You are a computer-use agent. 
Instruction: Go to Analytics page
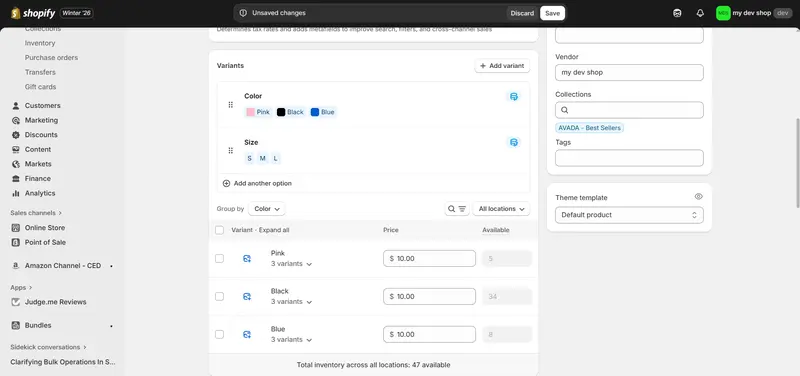[x=40, y=193]
